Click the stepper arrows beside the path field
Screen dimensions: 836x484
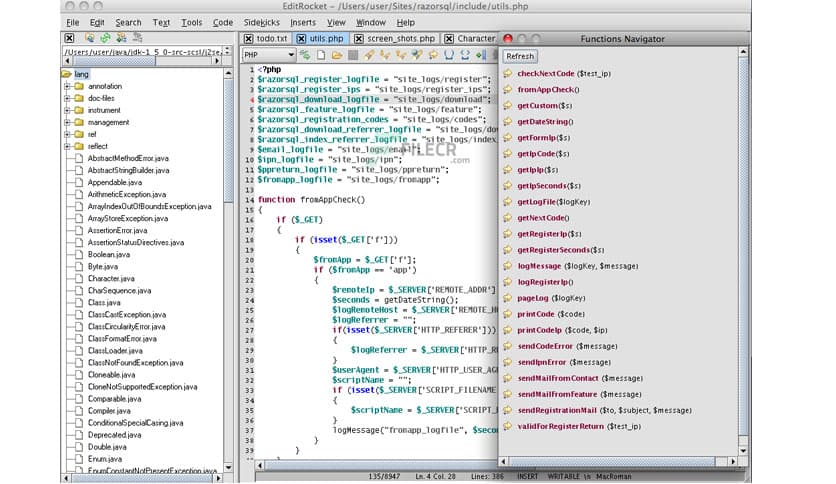tap(228, 51)
